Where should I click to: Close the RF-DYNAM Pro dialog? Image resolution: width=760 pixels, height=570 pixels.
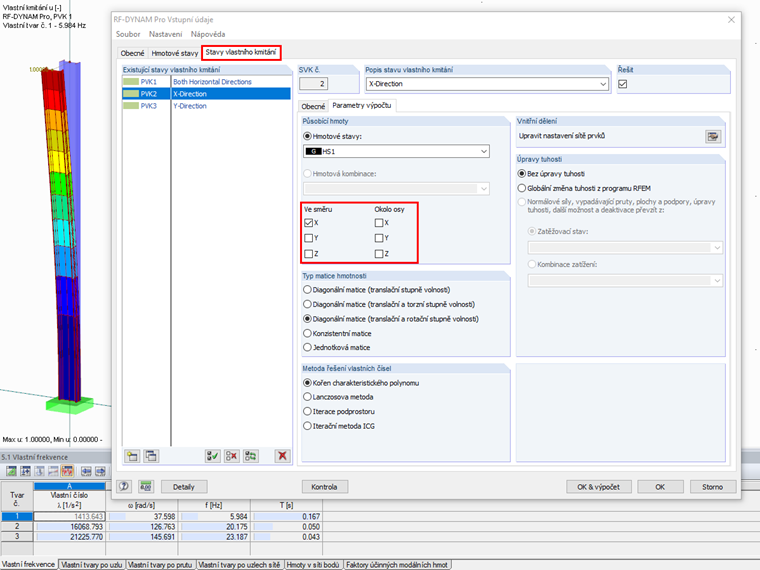[x=731, y=20]
